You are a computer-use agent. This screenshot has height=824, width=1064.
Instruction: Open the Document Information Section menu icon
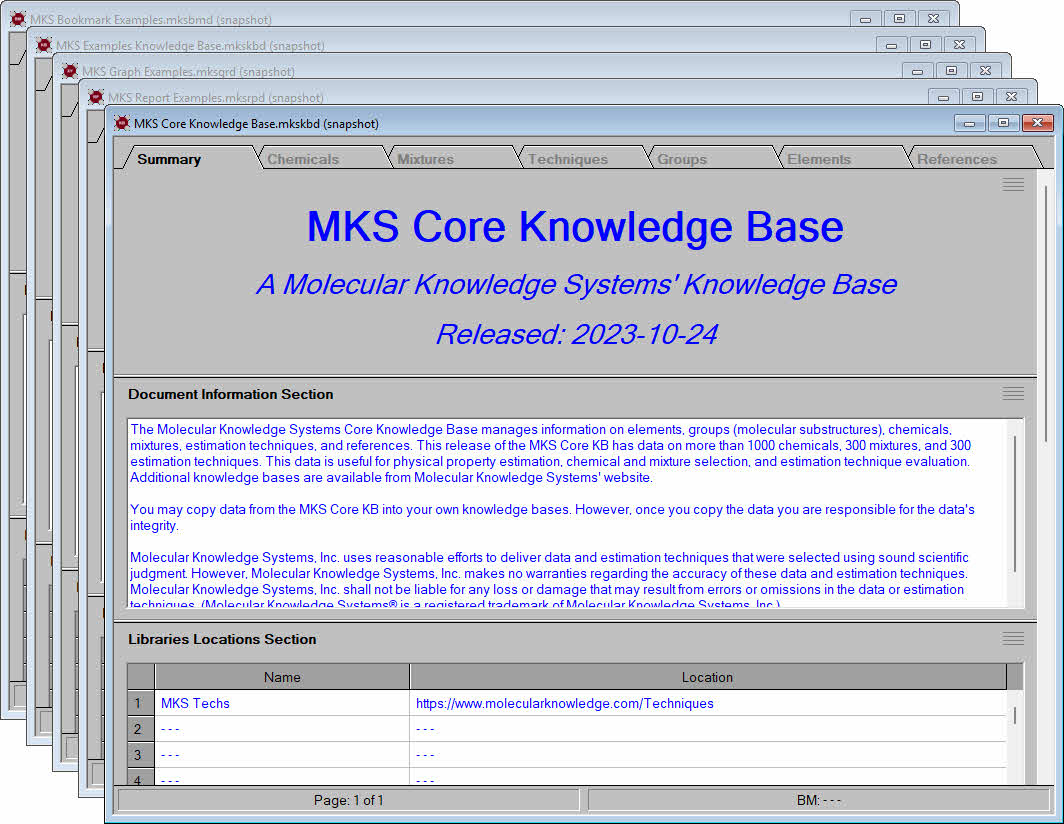tap(1013, 394)
